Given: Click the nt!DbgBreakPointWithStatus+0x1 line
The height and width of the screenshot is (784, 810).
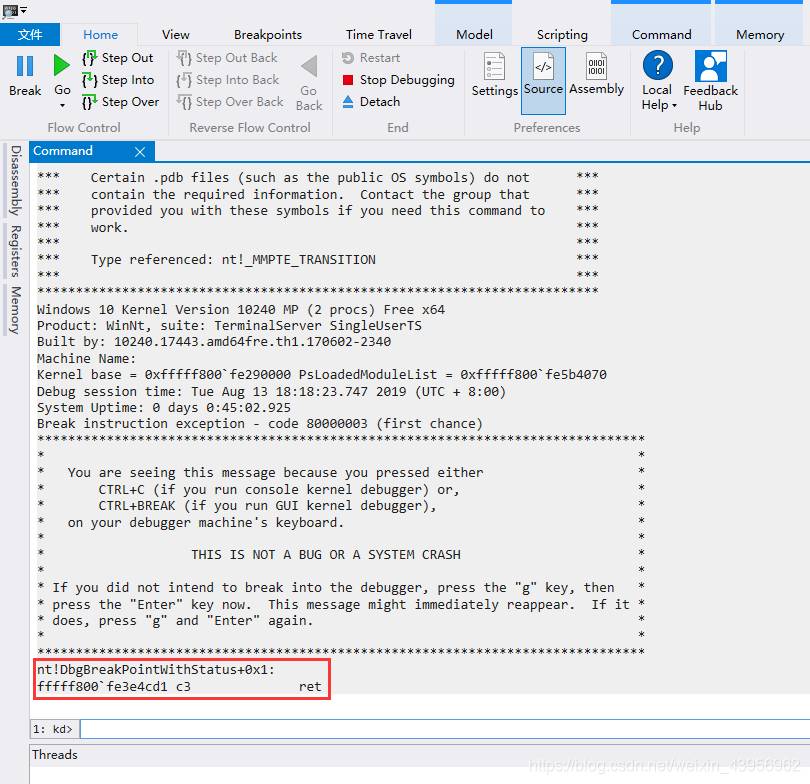Looking at the screenshot, I should (156, 670).
